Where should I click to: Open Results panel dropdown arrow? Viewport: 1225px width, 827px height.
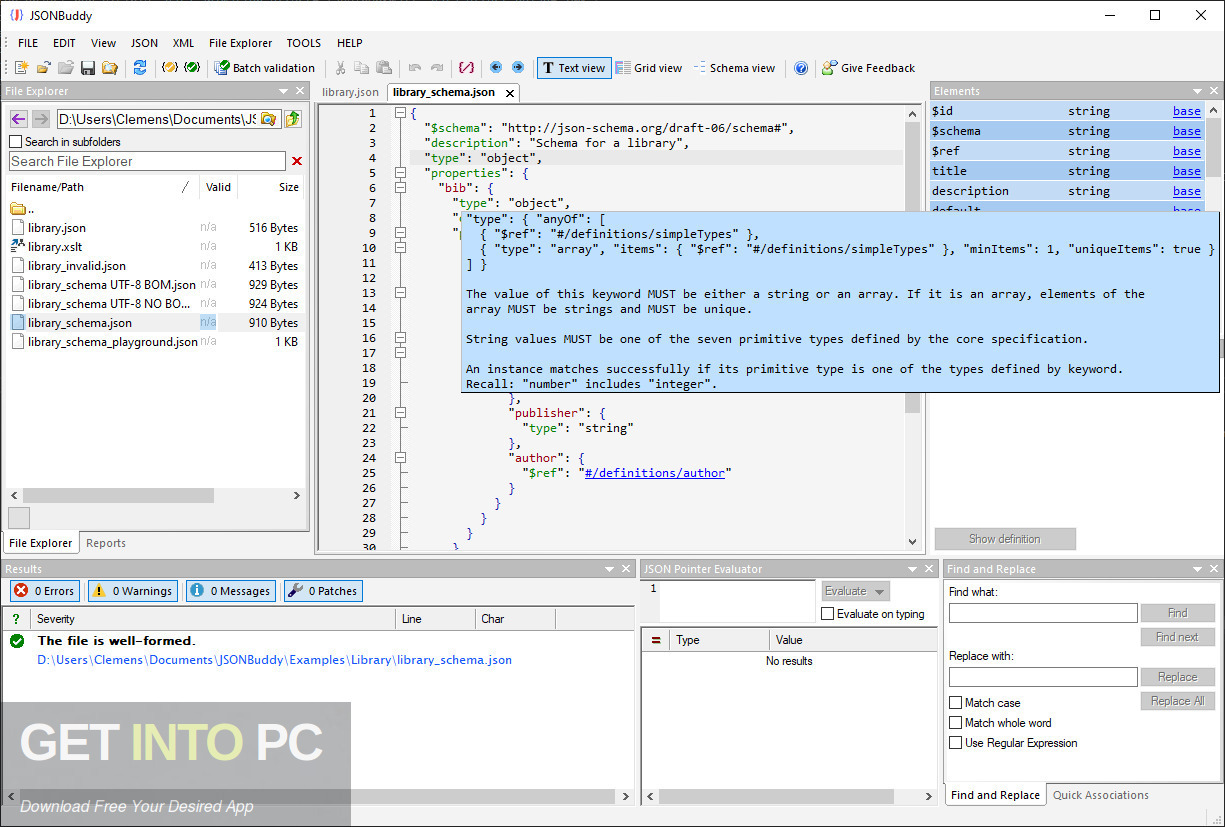[610, 569]
